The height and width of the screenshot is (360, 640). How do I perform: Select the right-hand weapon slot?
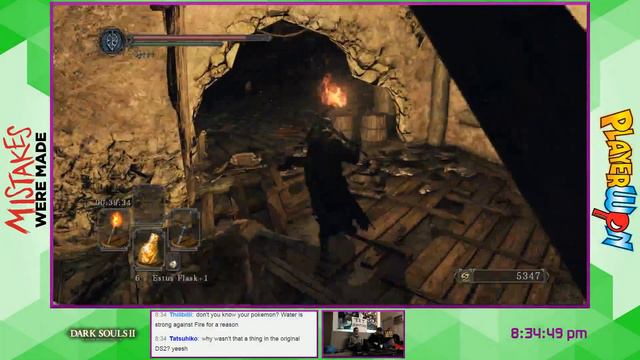tap(184, 229)
